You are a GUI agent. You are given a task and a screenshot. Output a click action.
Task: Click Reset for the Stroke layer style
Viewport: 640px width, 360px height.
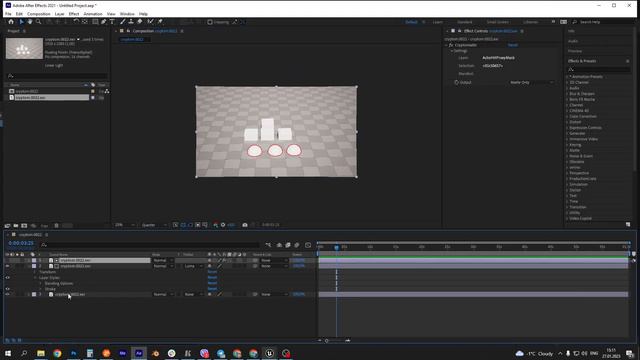click(212, 289)
